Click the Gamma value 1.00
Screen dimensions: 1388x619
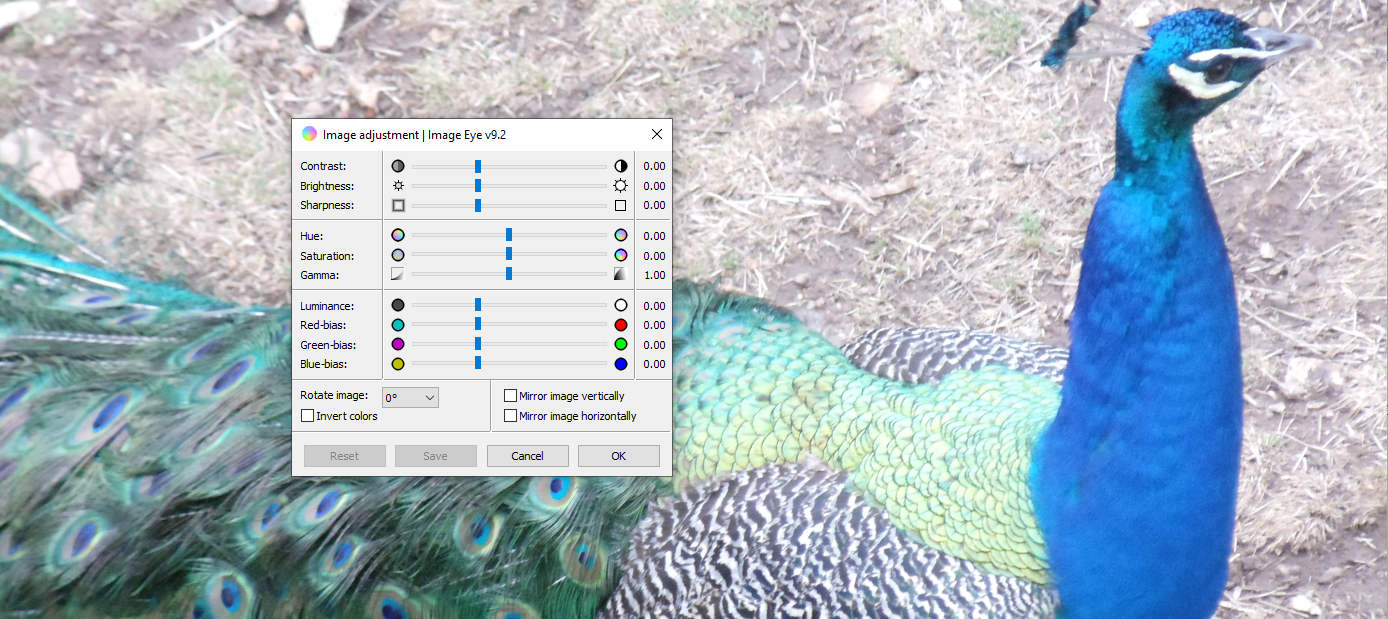(654, 275)
